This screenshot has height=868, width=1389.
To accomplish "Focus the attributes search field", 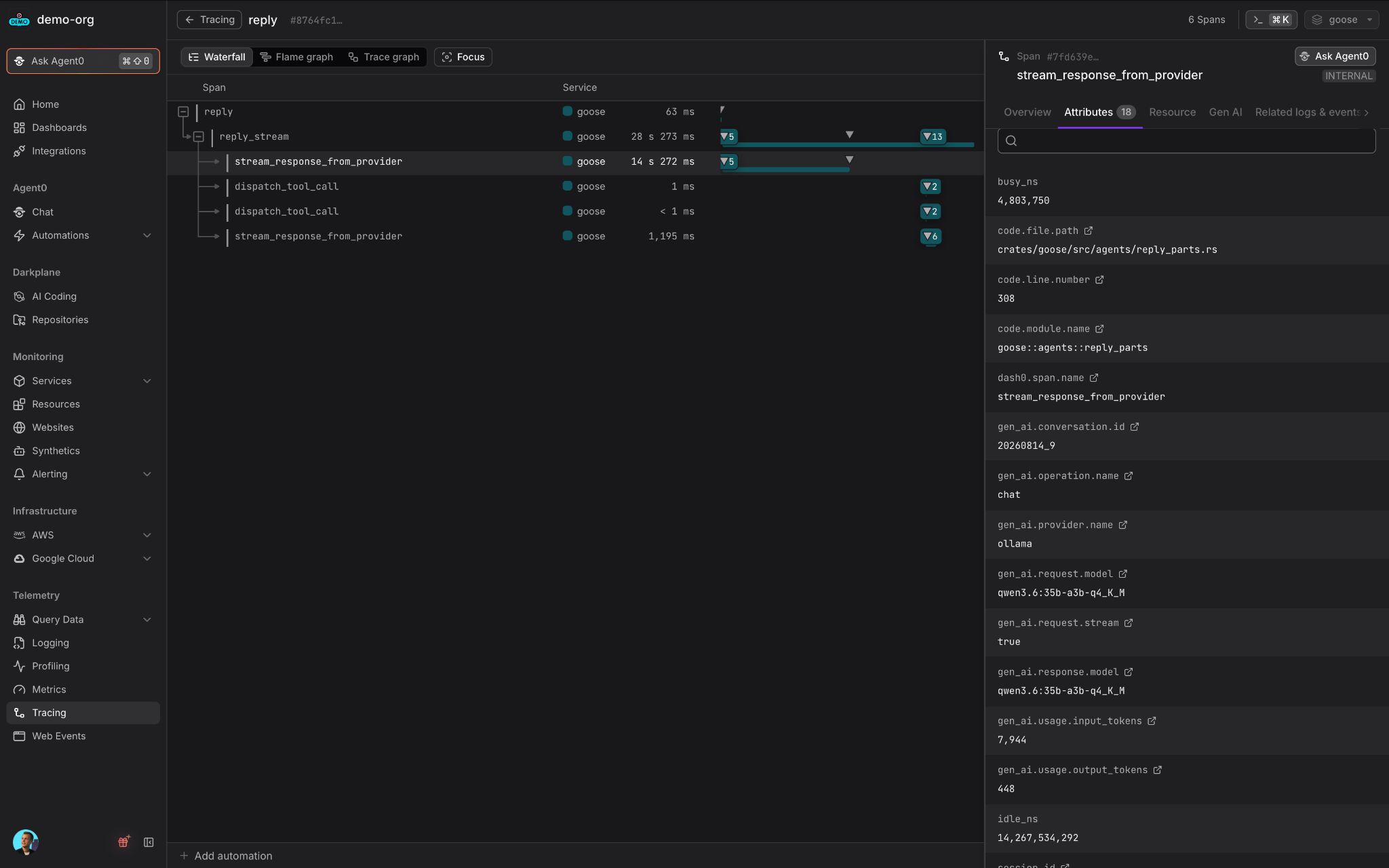I will 1186,141.
